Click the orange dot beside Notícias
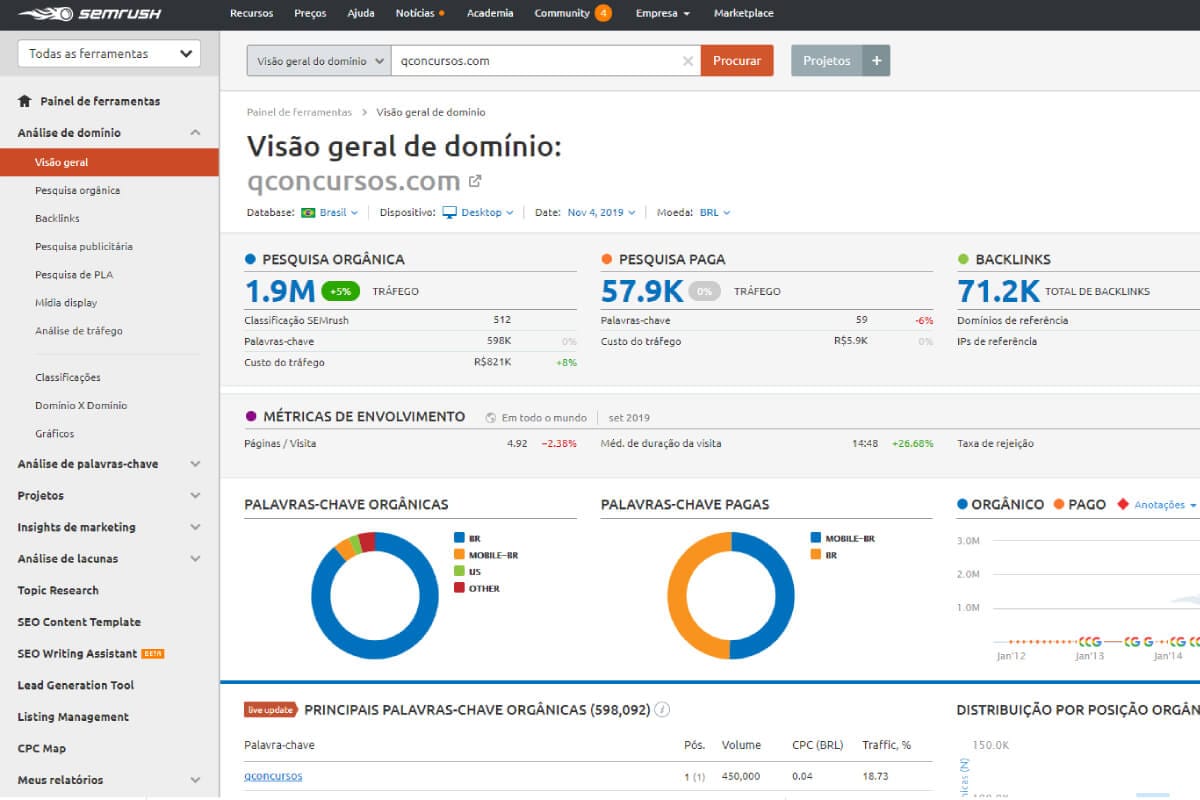Image resolution: width=1200 pixels, height=800 pixels. 441,13
